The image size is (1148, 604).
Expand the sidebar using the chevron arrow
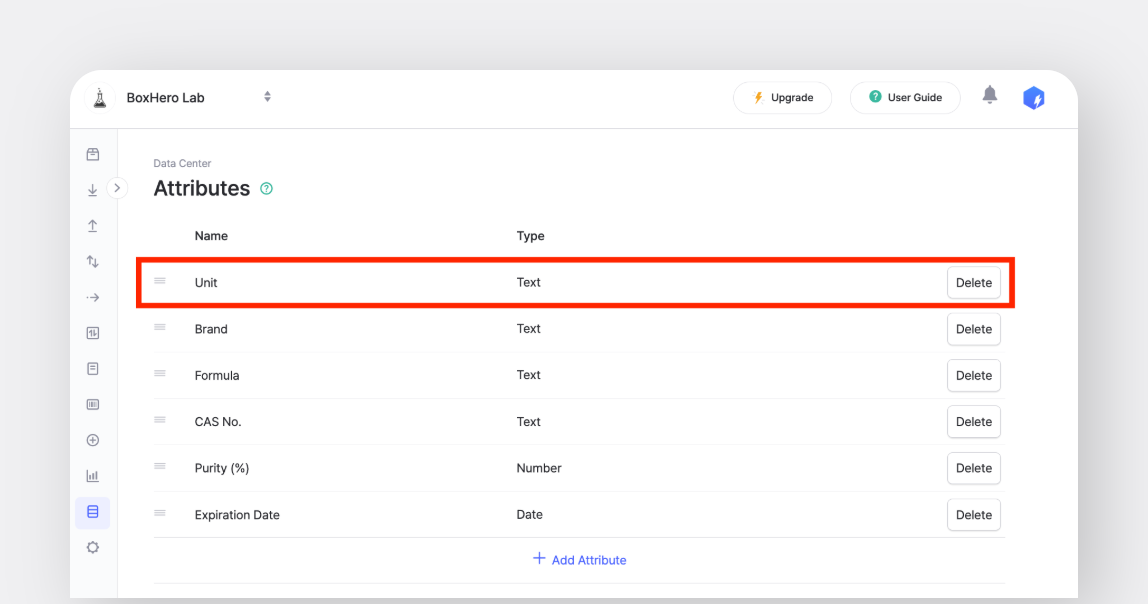point(117,187)
